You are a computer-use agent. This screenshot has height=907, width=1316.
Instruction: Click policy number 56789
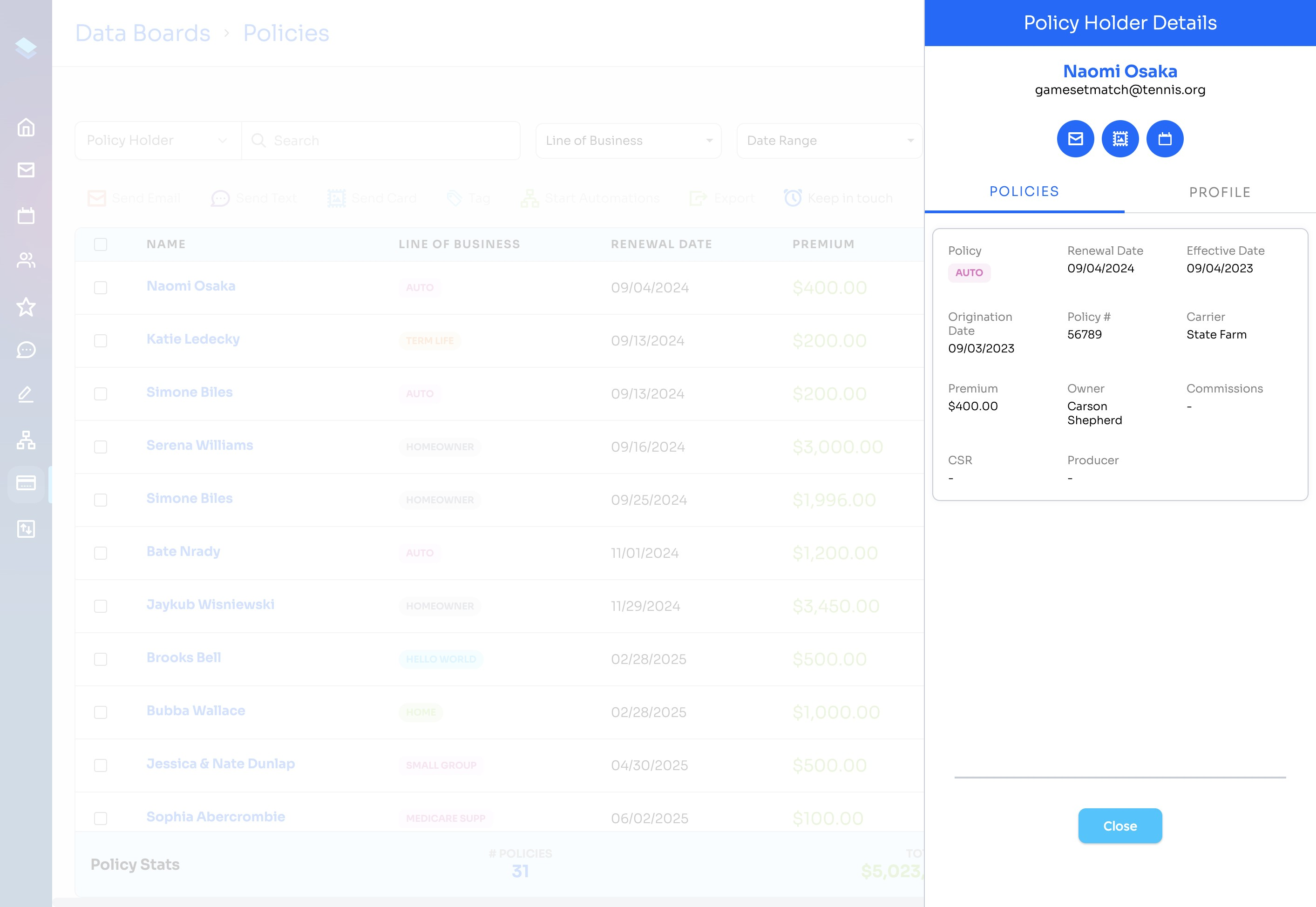point(1084,335)
